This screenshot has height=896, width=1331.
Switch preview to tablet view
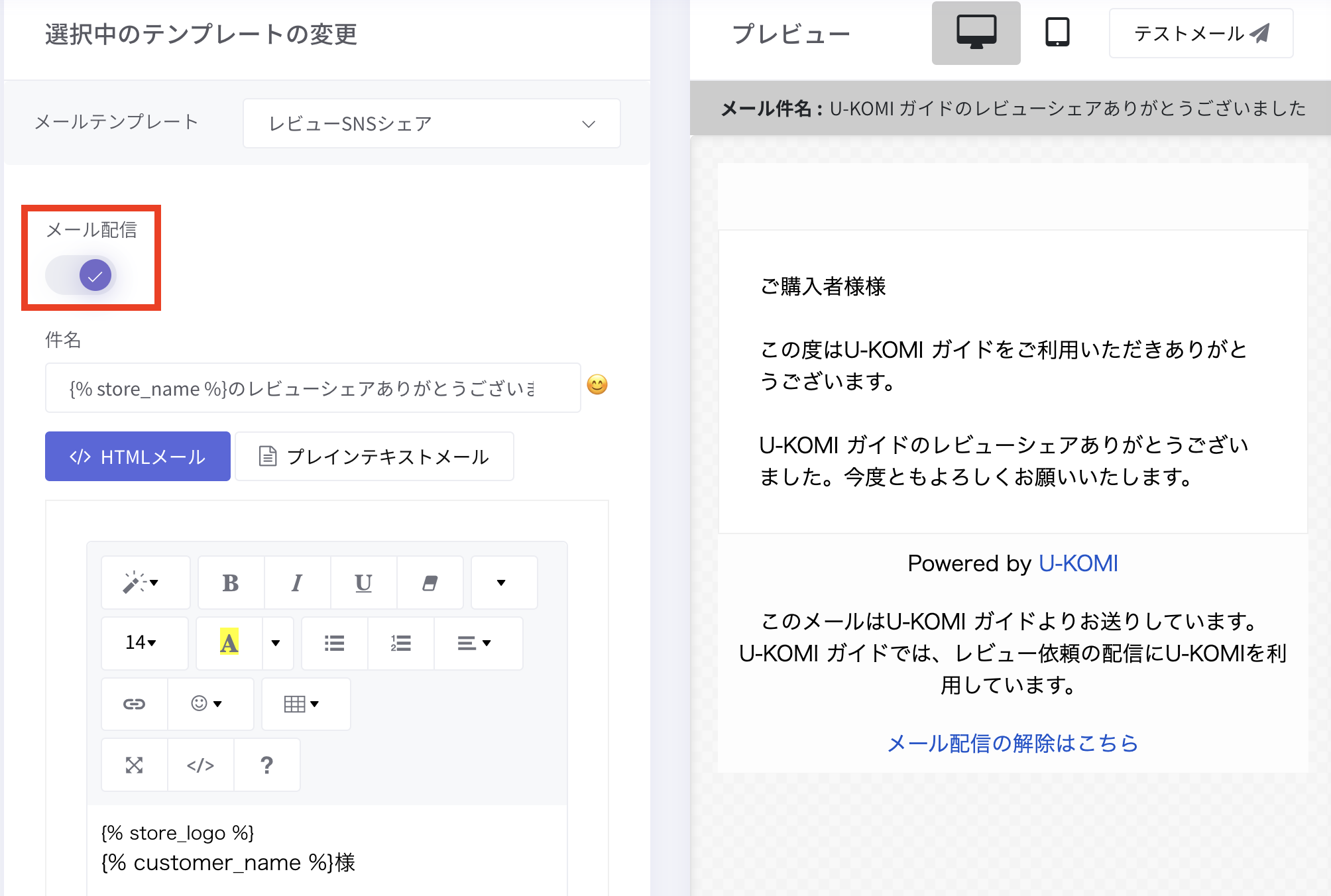(x=1057, y=32)
